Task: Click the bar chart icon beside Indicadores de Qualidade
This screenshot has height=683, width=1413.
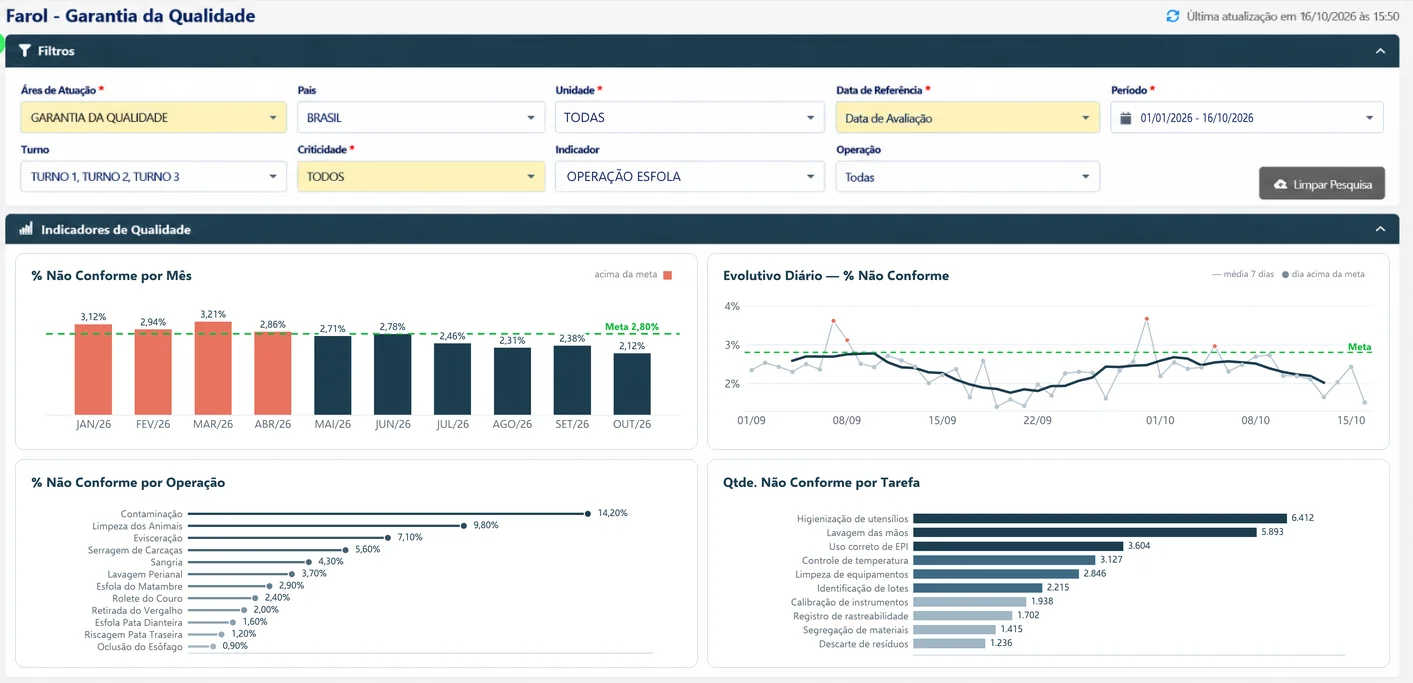Action: 26,229
